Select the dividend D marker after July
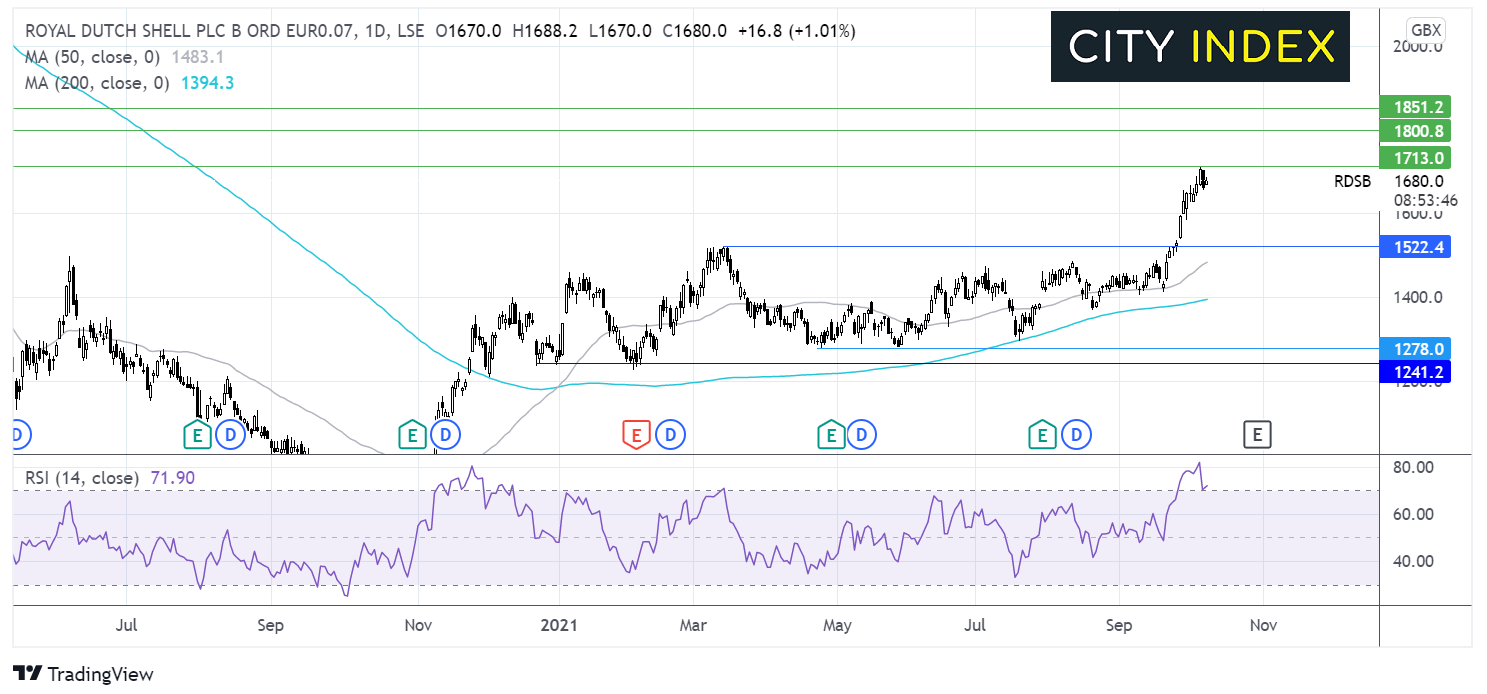Screen dimensions: 1487x694 pos(1077,434)
